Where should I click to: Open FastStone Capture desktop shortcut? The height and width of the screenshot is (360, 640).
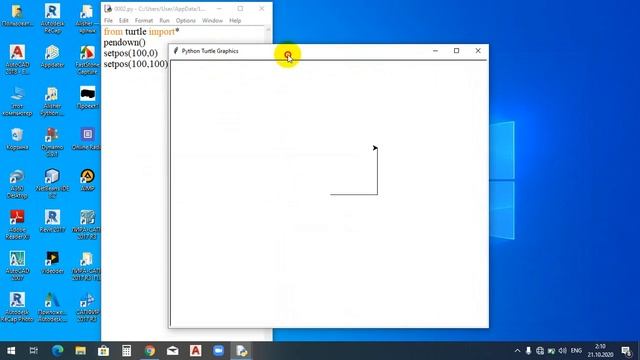(x=87, y=60)
